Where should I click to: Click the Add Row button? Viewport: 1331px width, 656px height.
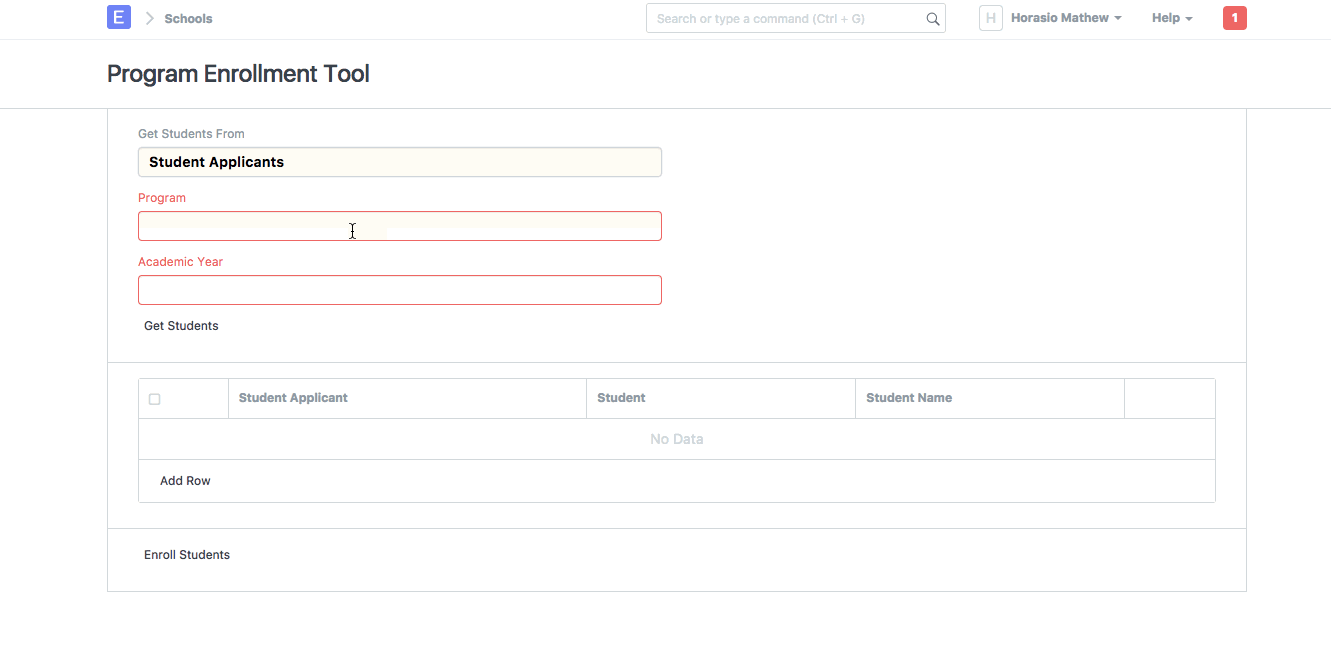coord(185,481)
